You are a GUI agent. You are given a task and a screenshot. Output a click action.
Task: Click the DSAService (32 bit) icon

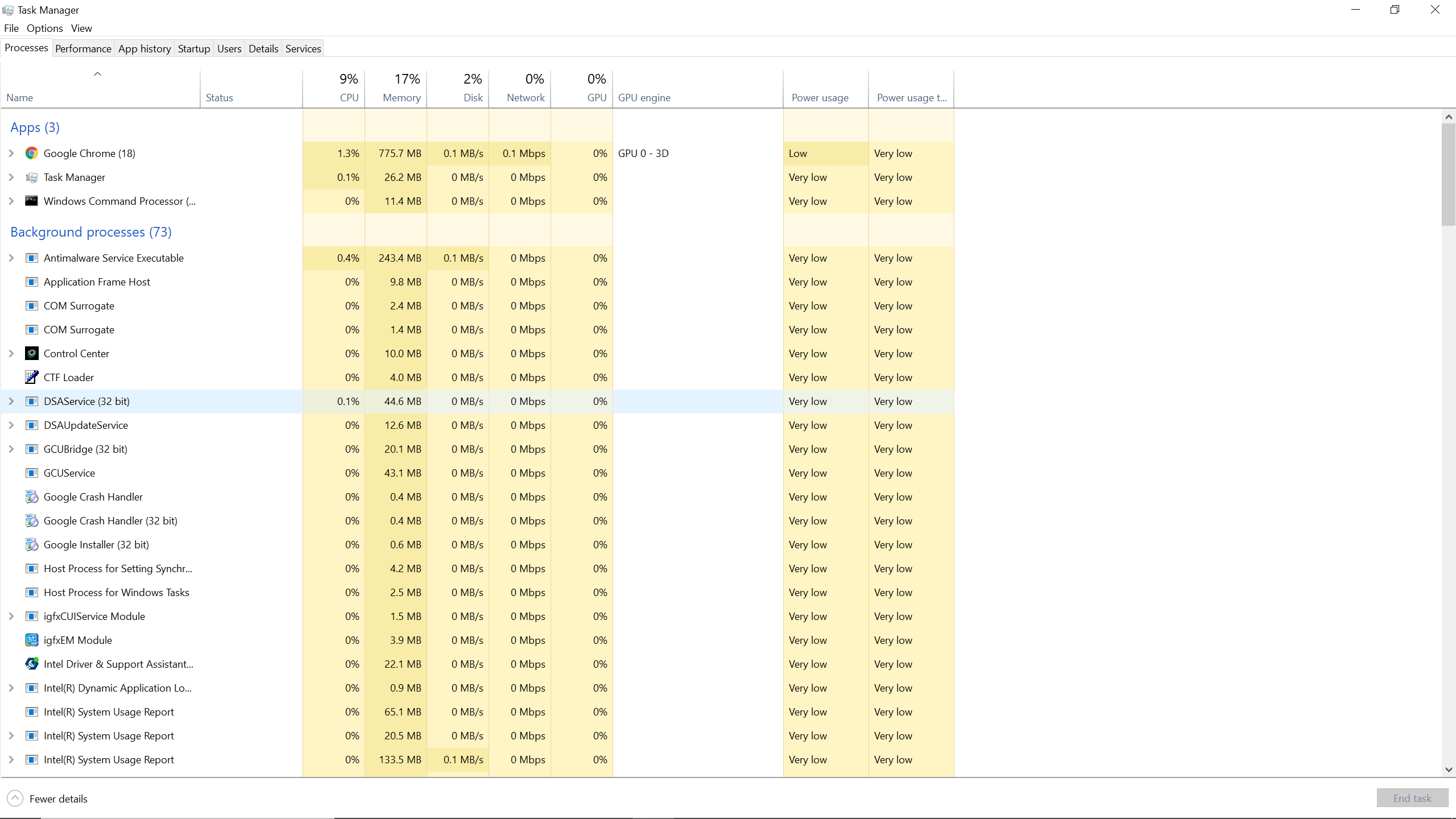pos(32,401)
